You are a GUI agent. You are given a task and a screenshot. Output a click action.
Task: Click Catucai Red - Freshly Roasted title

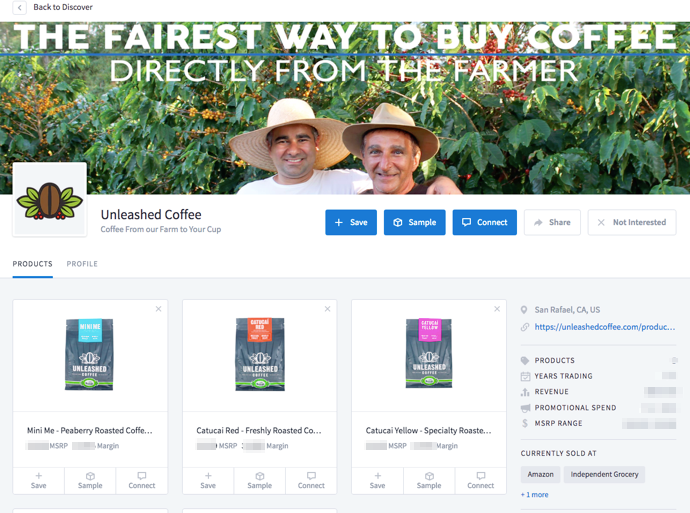coord(259,430)
